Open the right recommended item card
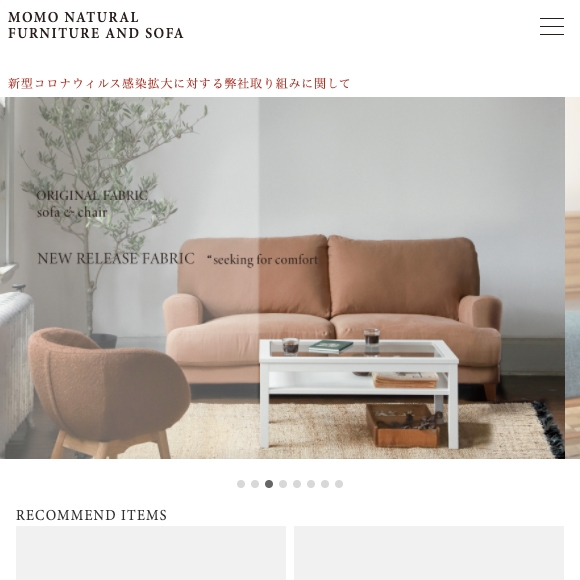Image resolution: width=580 pixels, height=580 pixels. pos(429,553)
